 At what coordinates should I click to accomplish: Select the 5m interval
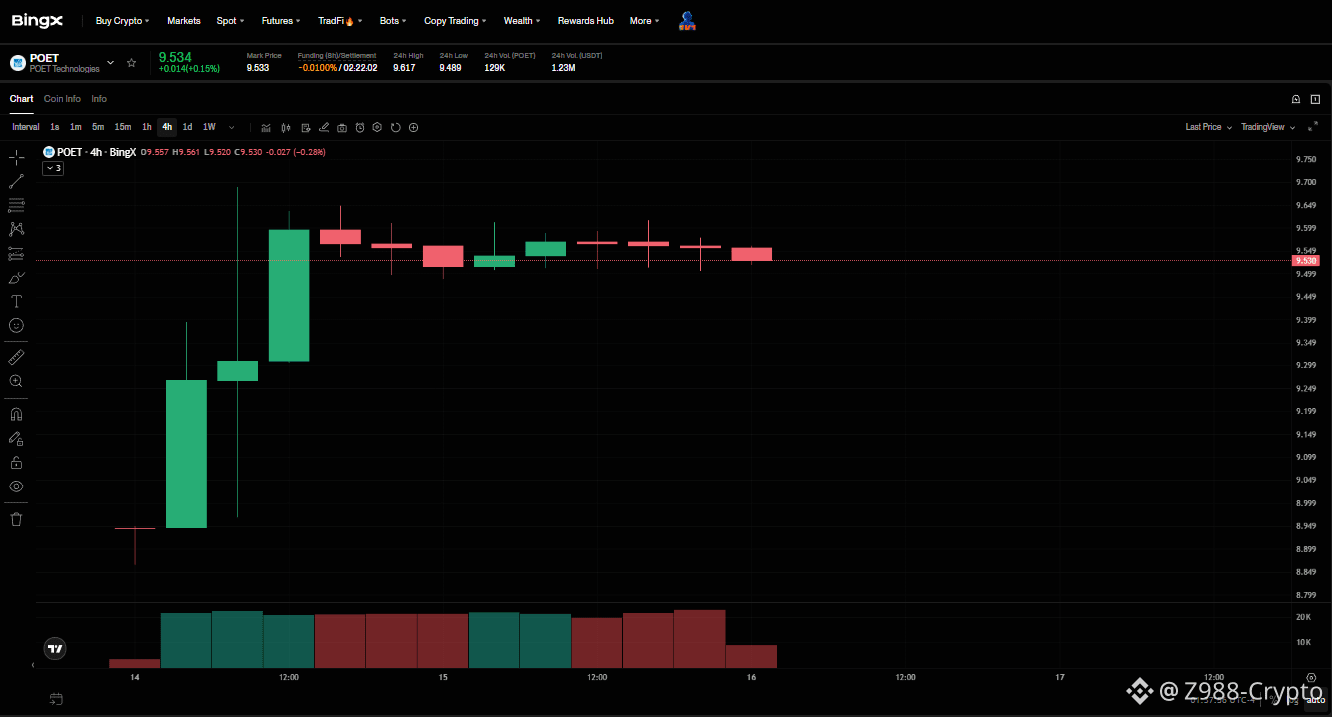click(x=98, y=127)
